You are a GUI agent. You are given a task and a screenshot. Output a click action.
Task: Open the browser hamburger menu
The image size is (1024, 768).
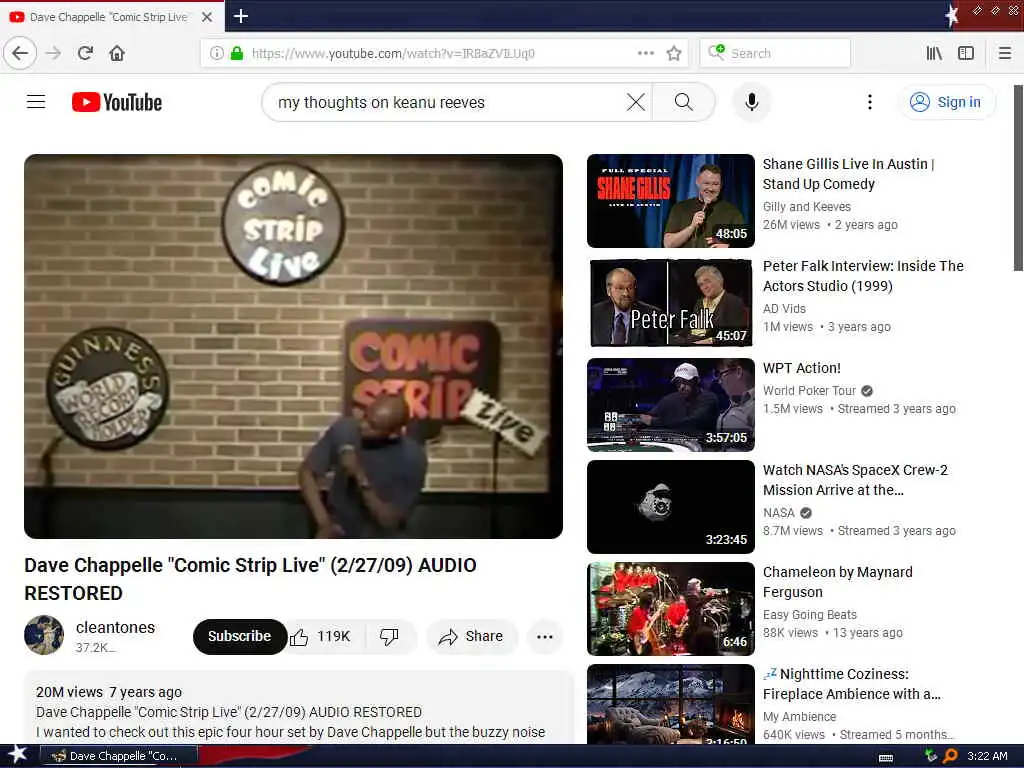[1005, 53]
